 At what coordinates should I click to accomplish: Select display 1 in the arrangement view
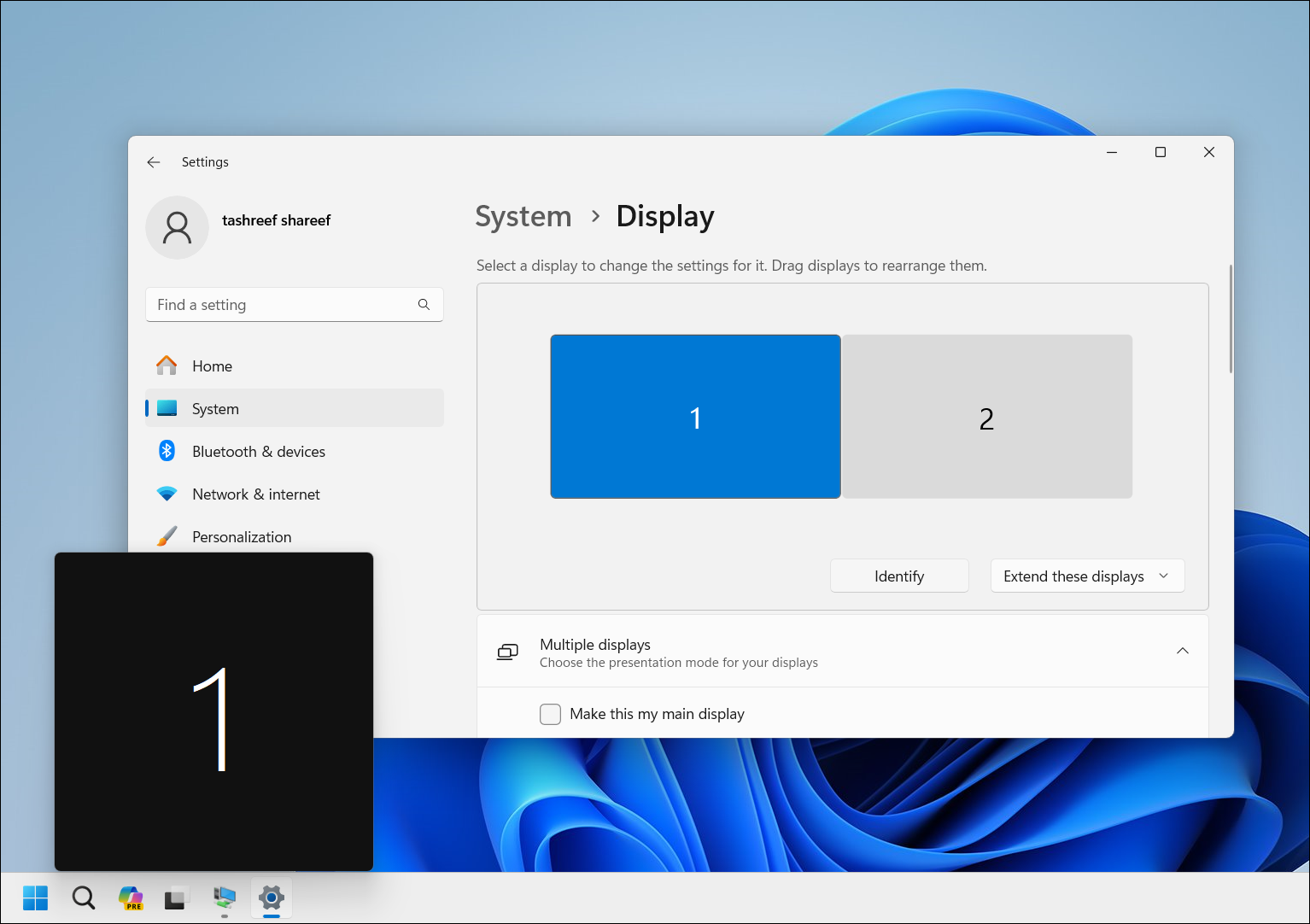[x=695, y=417]
